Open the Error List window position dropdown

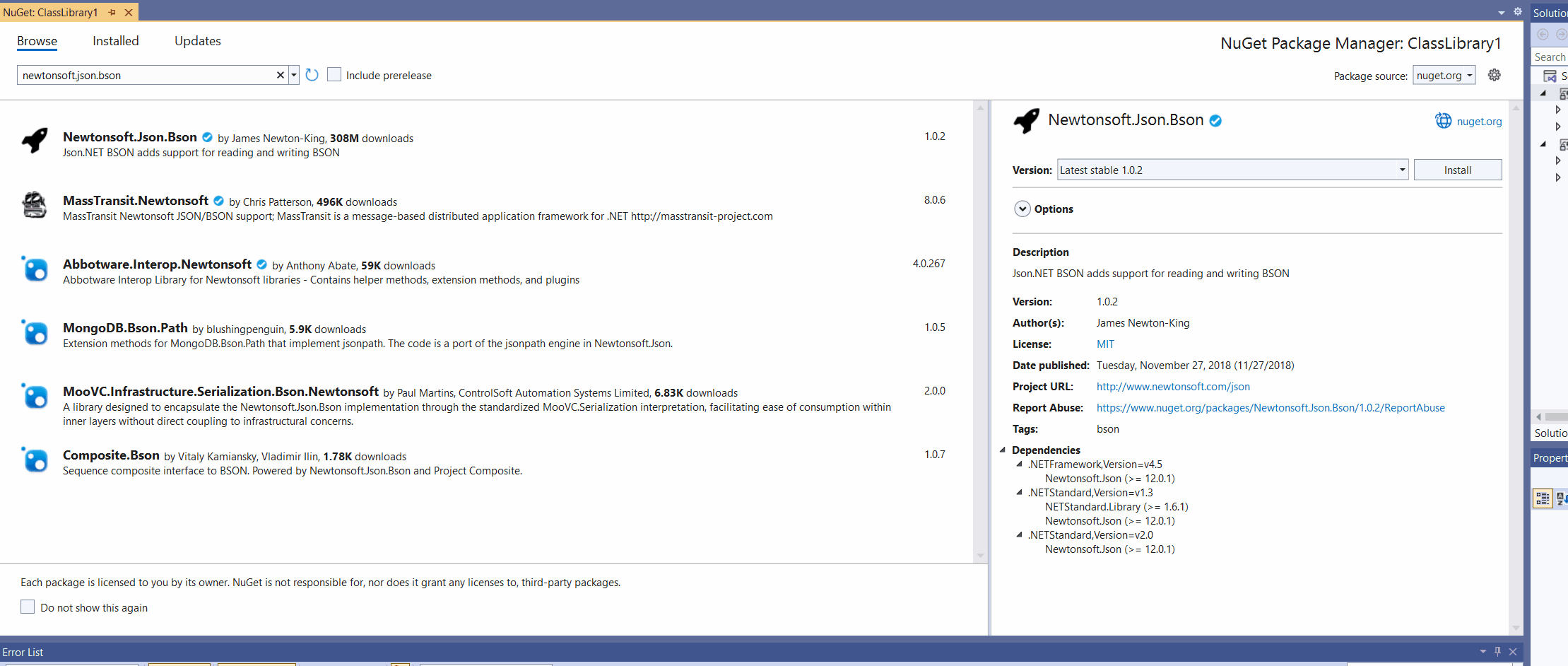pyautogui.click(x=1482, y=652)
